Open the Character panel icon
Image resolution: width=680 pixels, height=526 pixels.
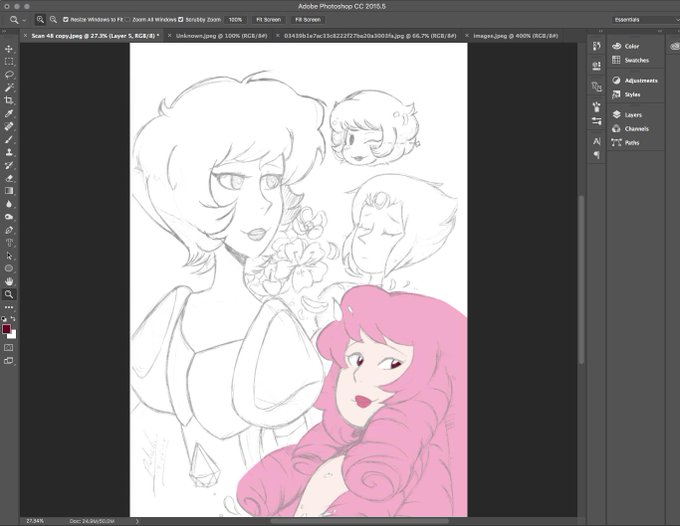pyautogui.click(x=597, y=141)
